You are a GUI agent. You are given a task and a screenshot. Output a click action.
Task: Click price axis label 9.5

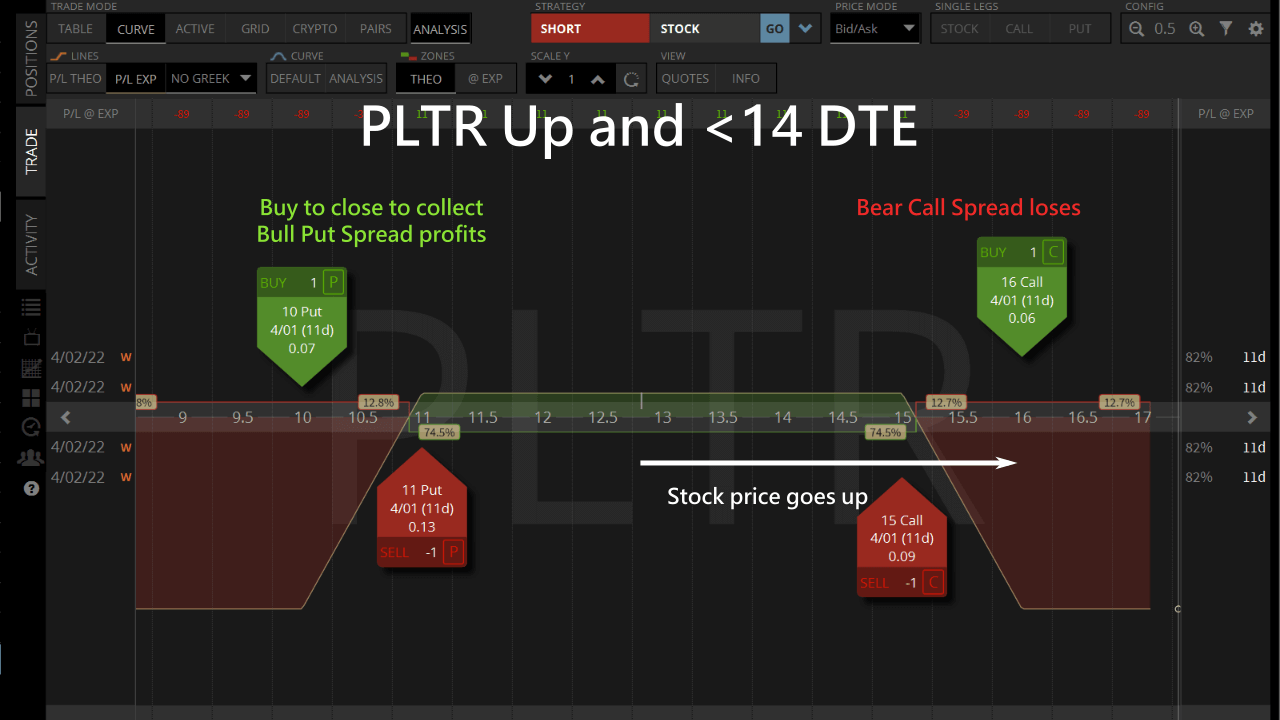pyautogui.click(x=243, y=417)
